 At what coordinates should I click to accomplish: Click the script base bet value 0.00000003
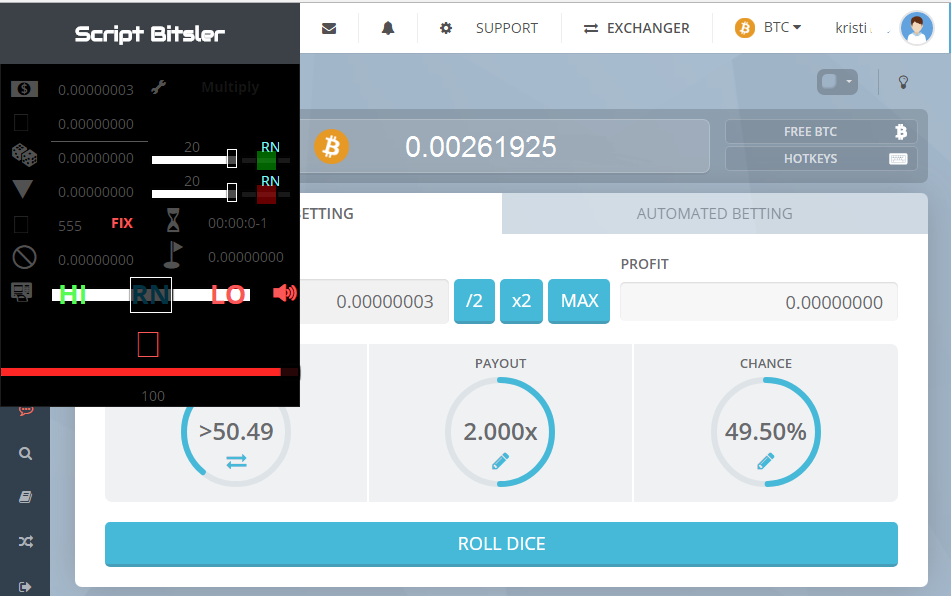(x=96, y=90)
